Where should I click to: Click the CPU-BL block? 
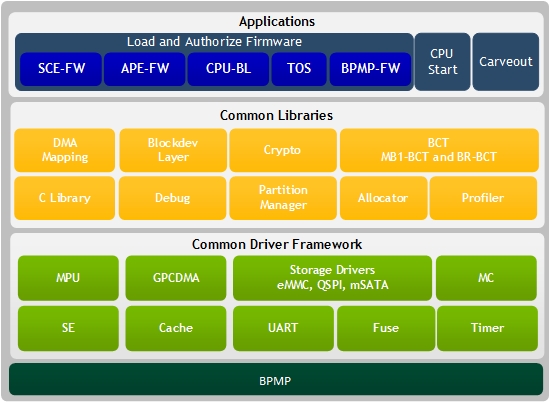[228, 69]
